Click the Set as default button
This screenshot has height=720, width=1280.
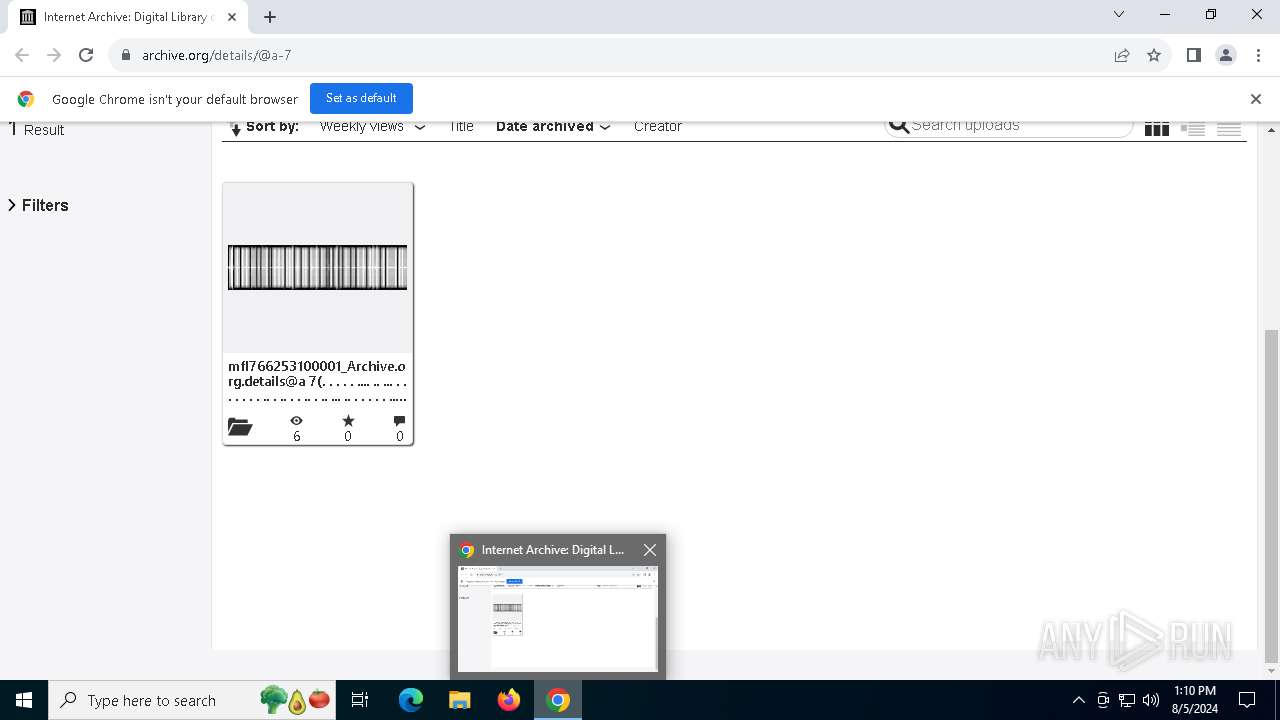point(361,98)
